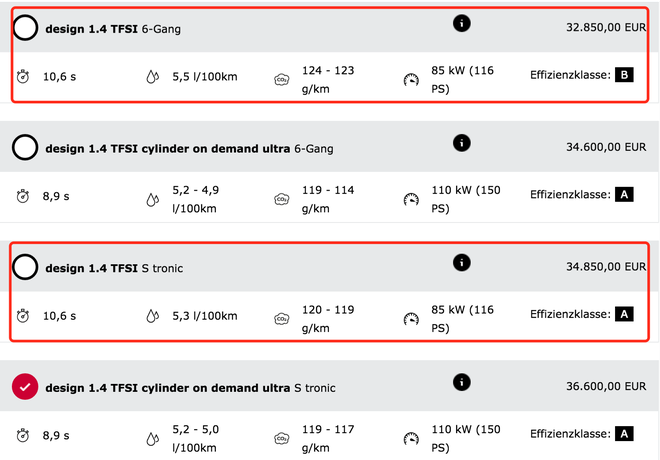Click stopwatch icon beside 10,6 s in 6-Gang row
This screenshot has height=460, width=660.
coord(24,77)
